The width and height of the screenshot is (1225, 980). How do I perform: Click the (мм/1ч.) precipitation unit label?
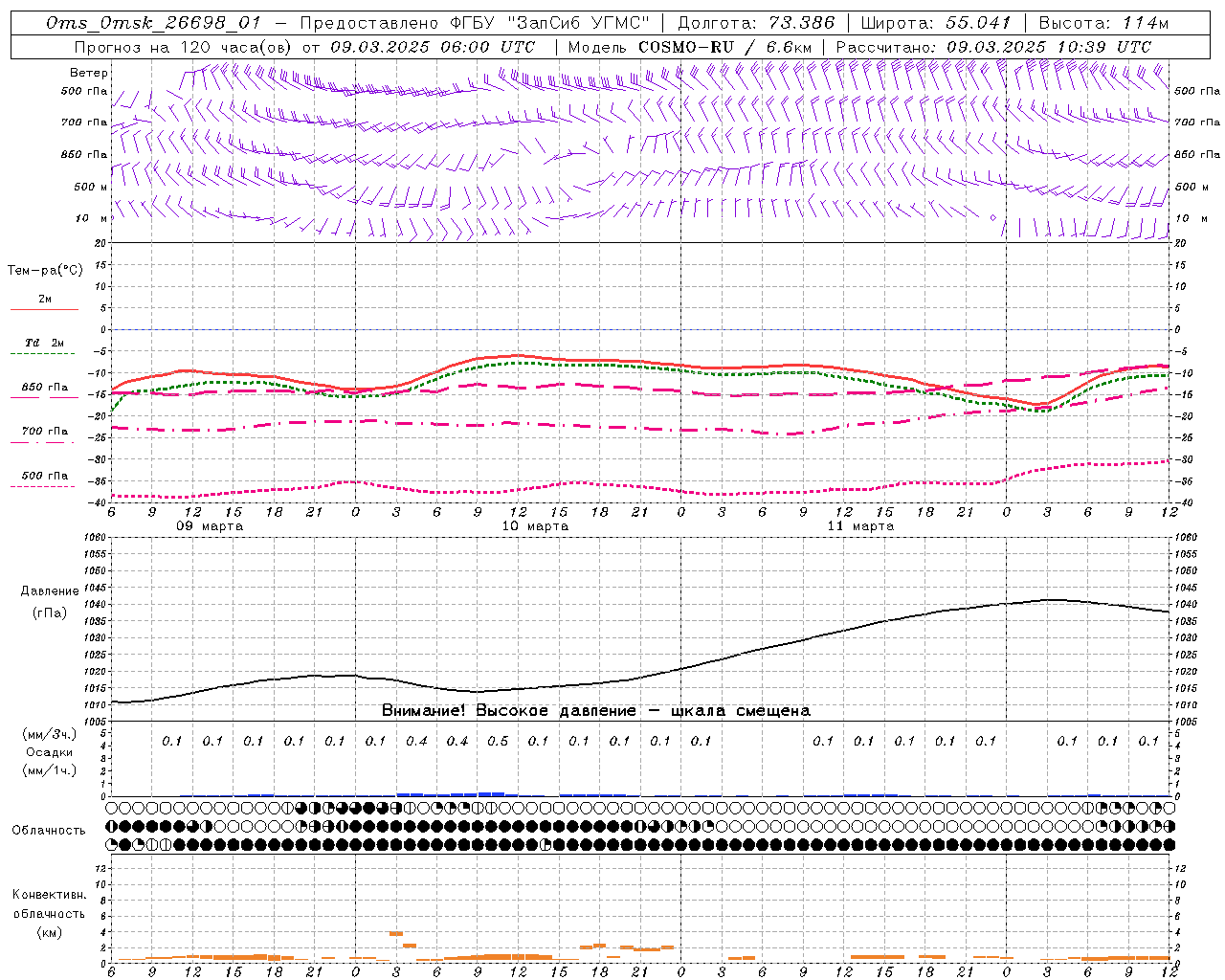coord(50,770)
